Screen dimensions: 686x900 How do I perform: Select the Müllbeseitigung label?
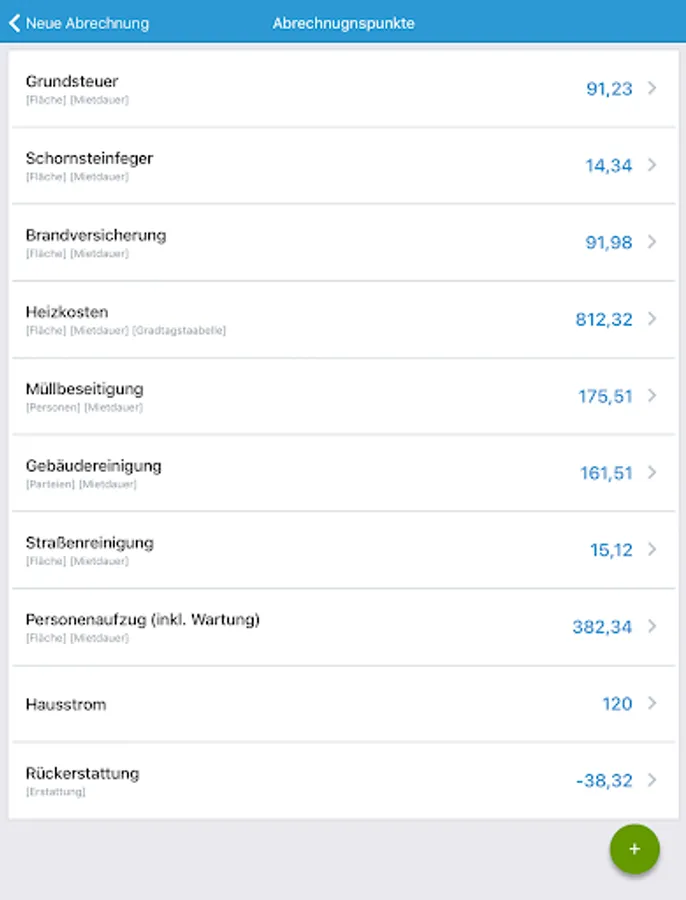tap(84, 389)
